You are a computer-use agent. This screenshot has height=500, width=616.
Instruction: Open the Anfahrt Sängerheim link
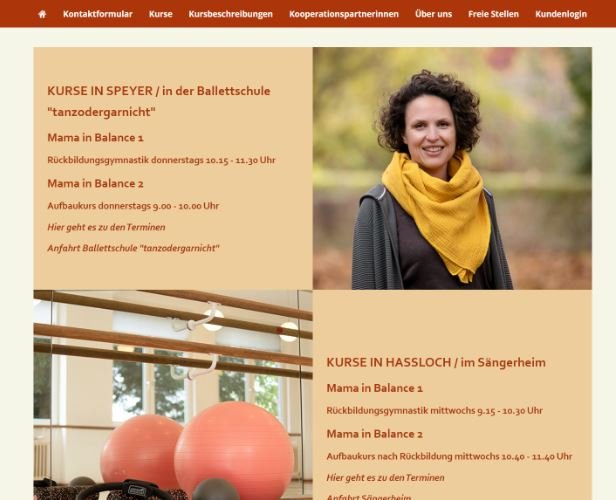(x=368, y=497)
